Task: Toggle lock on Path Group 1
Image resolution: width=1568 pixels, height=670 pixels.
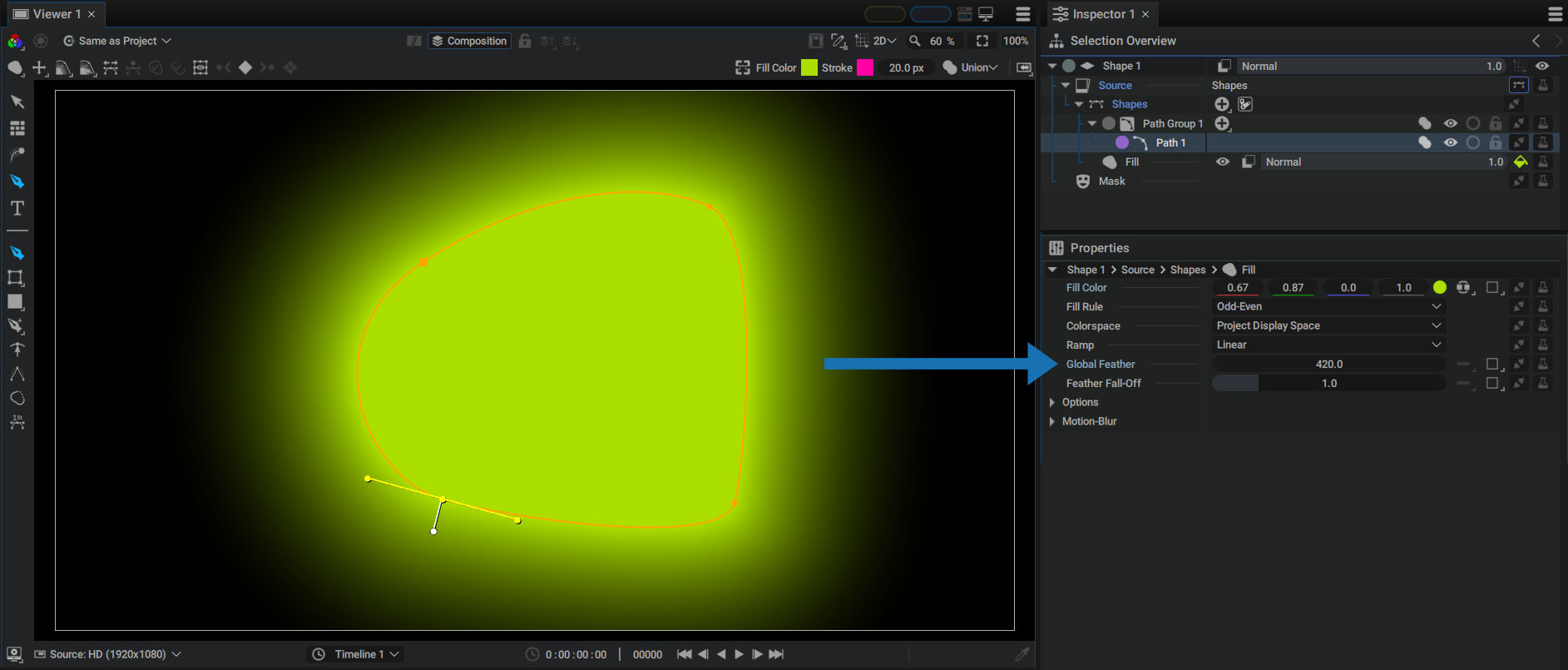Action: click(1496, 123)
